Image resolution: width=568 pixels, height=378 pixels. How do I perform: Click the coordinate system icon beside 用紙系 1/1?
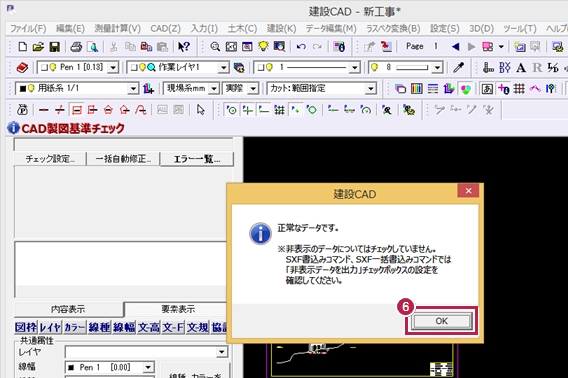point(148,88)
